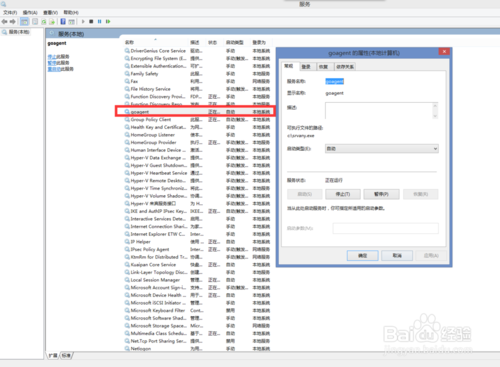Image resolution: width=500 pixels, height=367 pixels.
Task: Click 暂停(P) button in the properties dialog
Action: coord(381,194)
